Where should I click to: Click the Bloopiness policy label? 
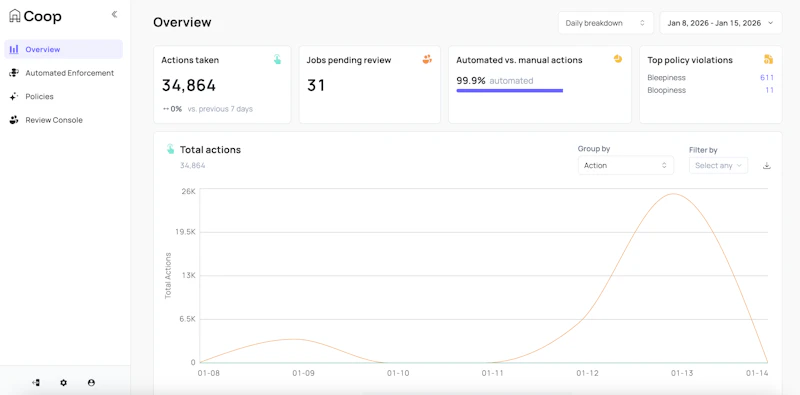666,90
